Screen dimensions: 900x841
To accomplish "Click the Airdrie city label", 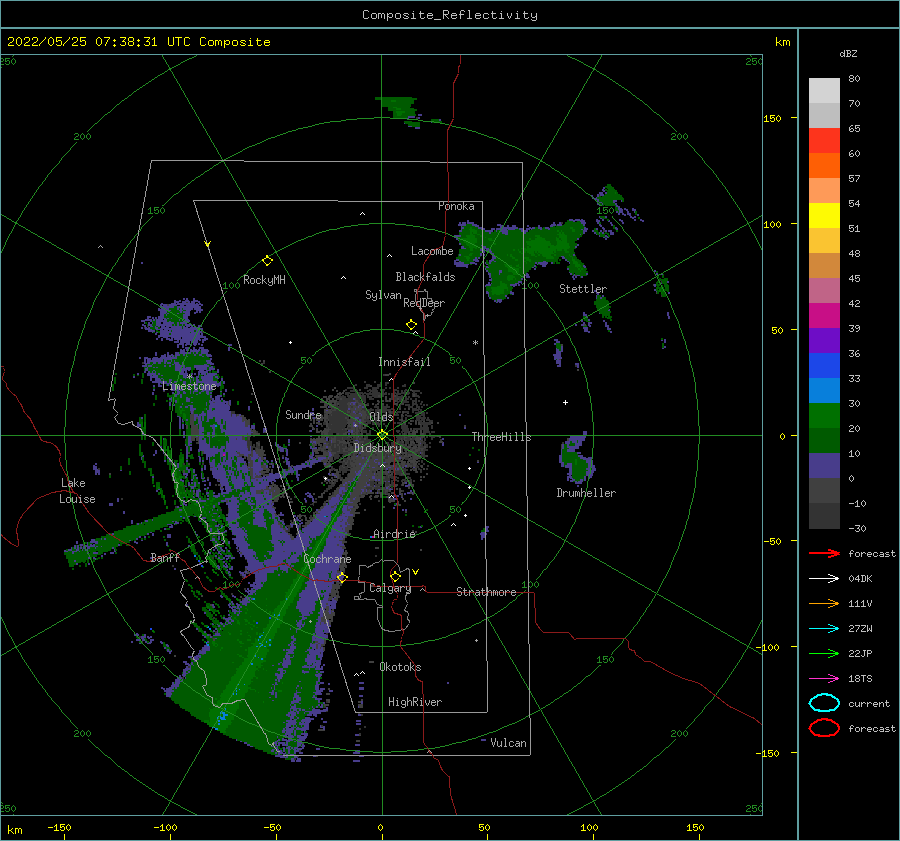I will point(394,534).
